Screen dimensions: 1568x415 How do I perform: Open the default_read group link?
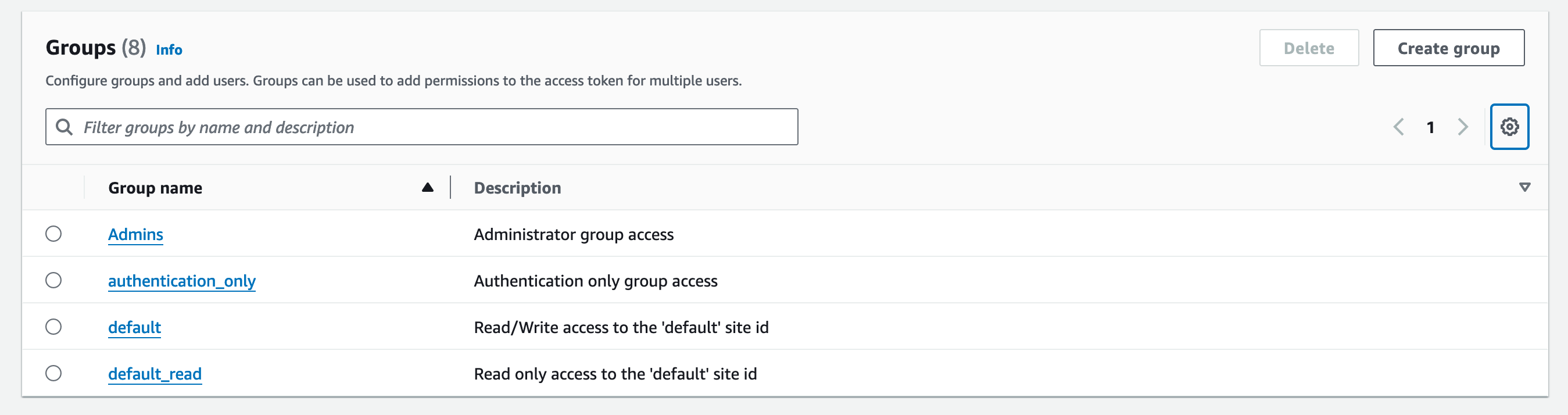click(155, 374)
